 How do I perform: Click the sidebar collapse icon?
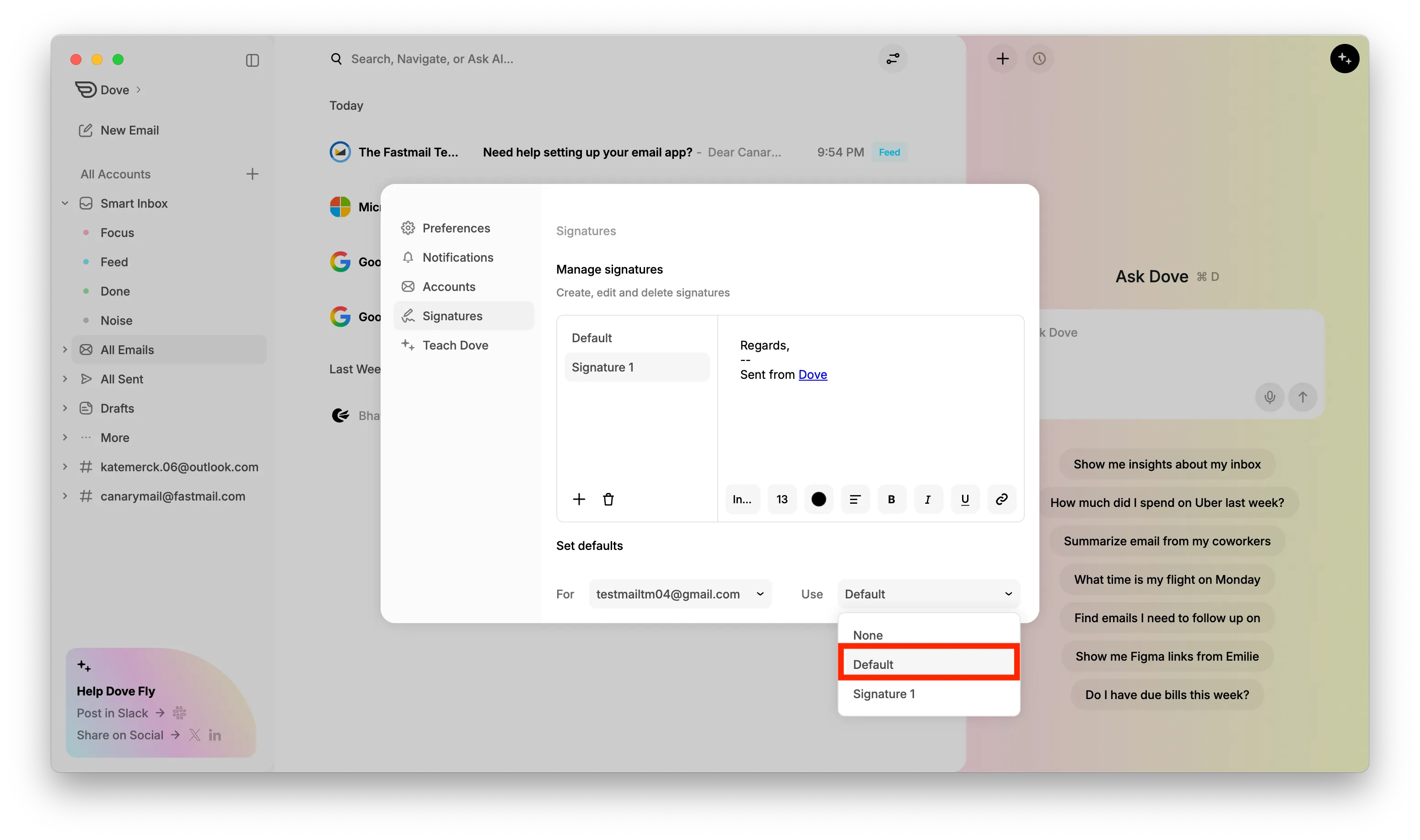(253, 60)
